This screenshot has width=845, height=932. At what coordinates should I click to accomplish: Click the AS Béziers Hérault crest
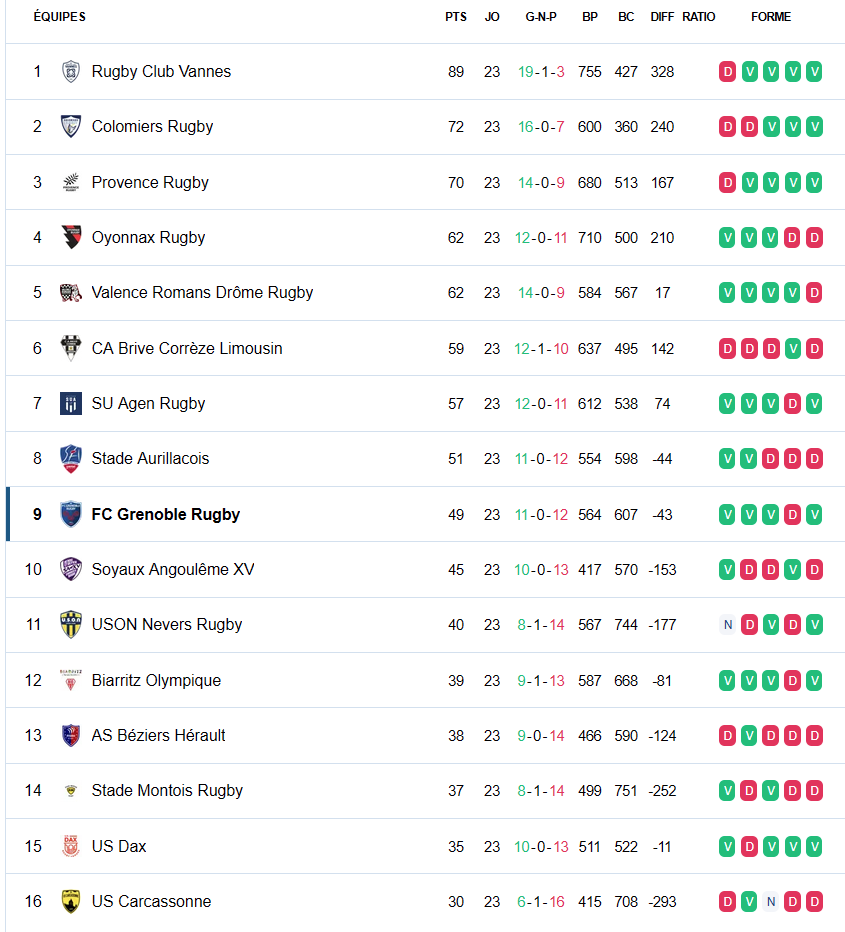[x=70, y=736]
